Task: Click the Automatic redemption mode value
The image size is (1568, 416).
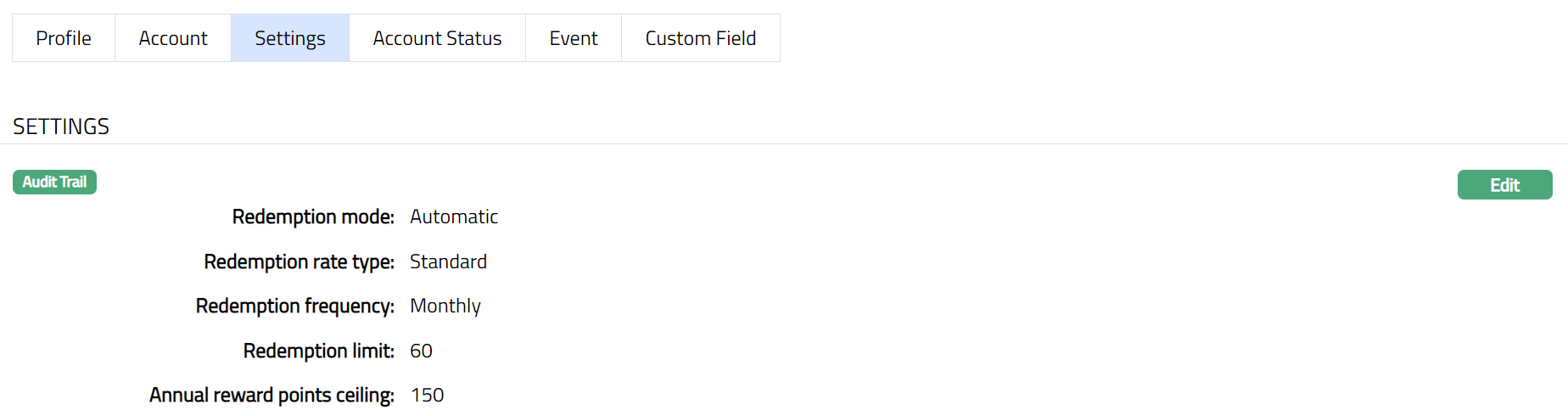Action: point(454,217)
